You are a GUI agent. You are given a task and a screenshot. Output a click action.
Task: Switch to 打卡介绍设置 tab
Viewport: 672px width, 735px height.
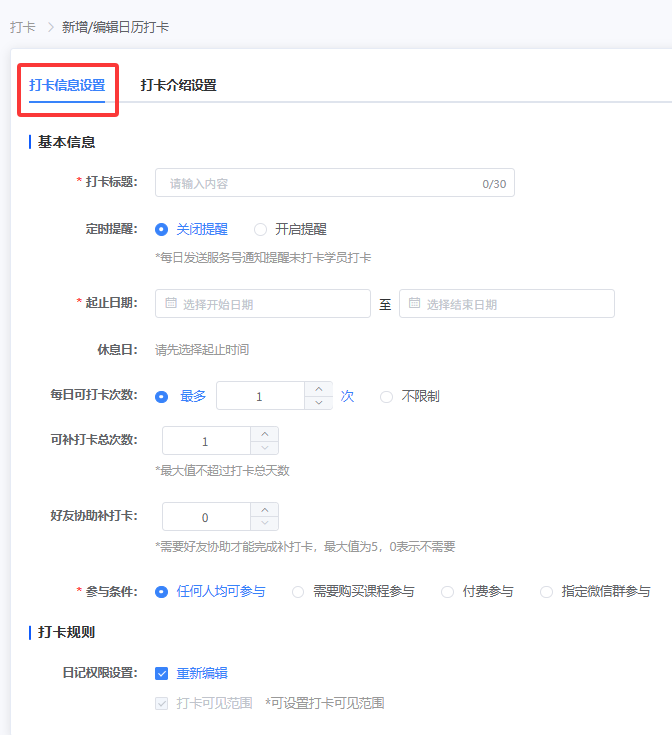point(178,85)
